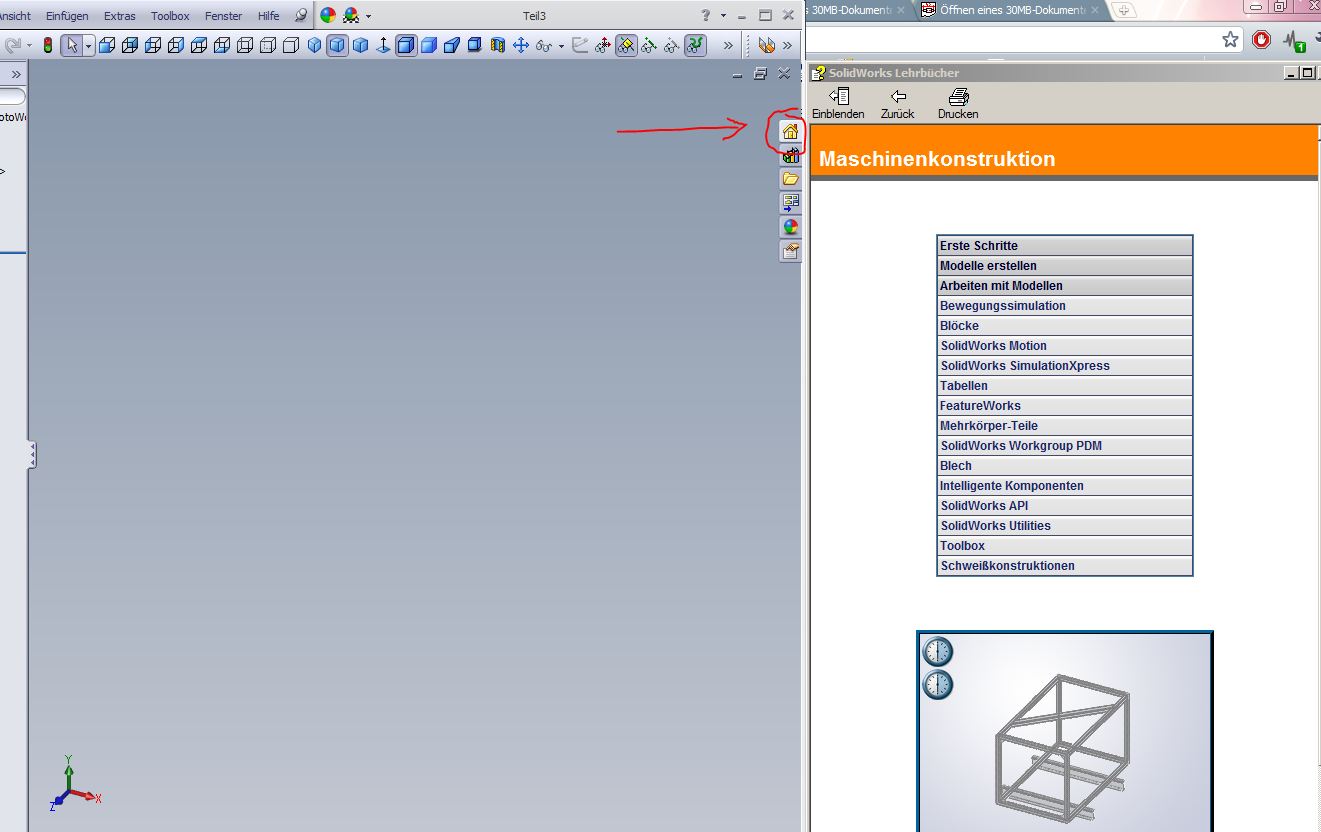
Task: Set view to Trimetric
Action: click(x=338, y=45)
